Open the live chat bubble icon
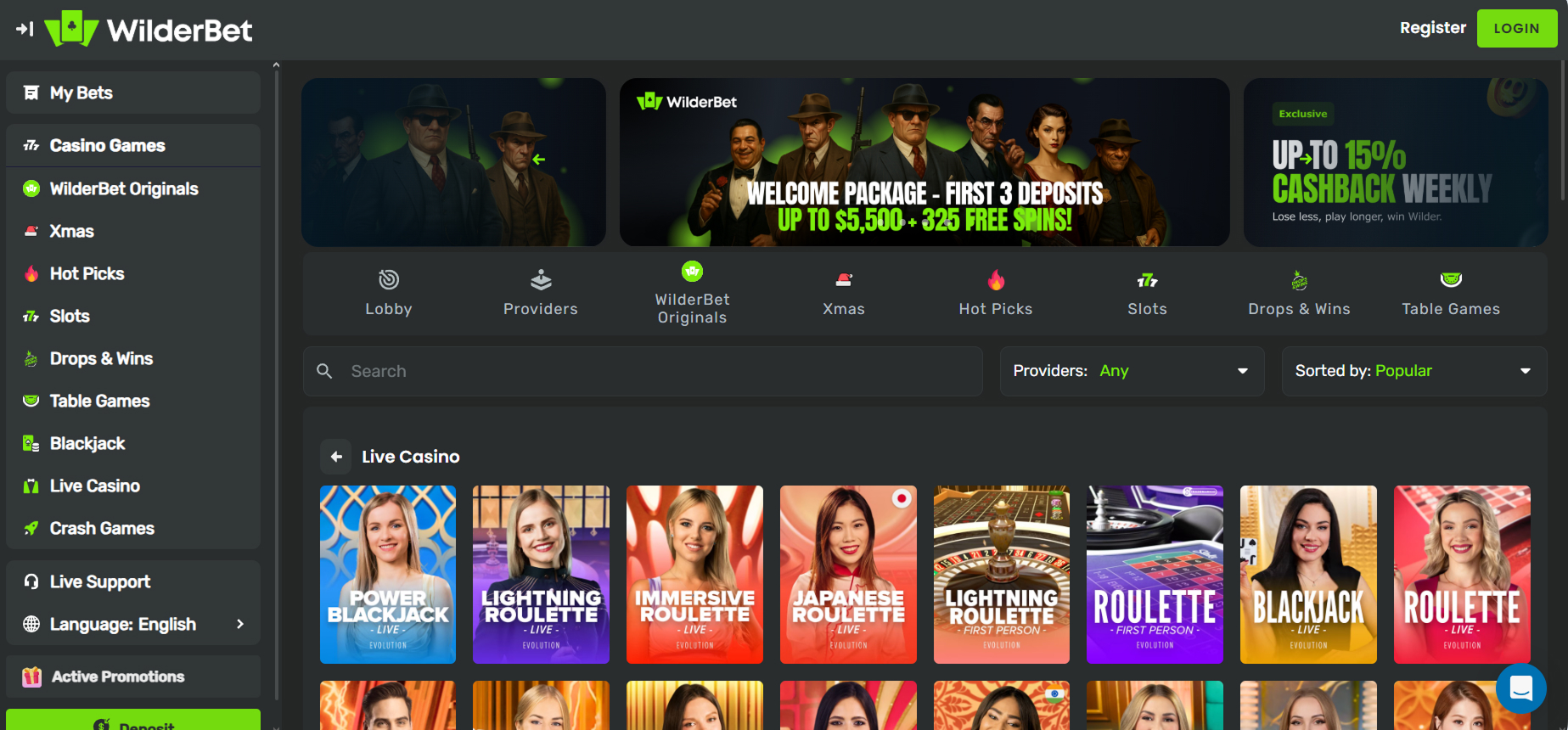The height and width of the screenshot is (730, 1568). tap(1520, 688)
